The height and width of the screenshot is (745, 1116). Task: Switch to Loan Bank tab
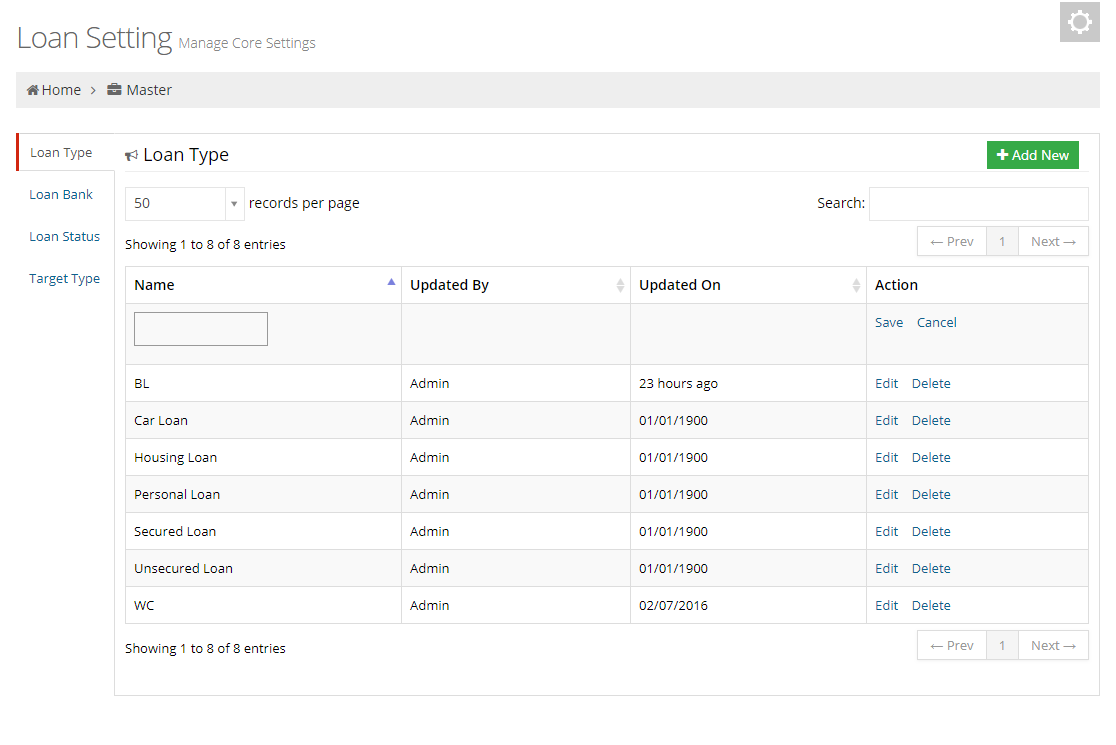pos(61,195)
